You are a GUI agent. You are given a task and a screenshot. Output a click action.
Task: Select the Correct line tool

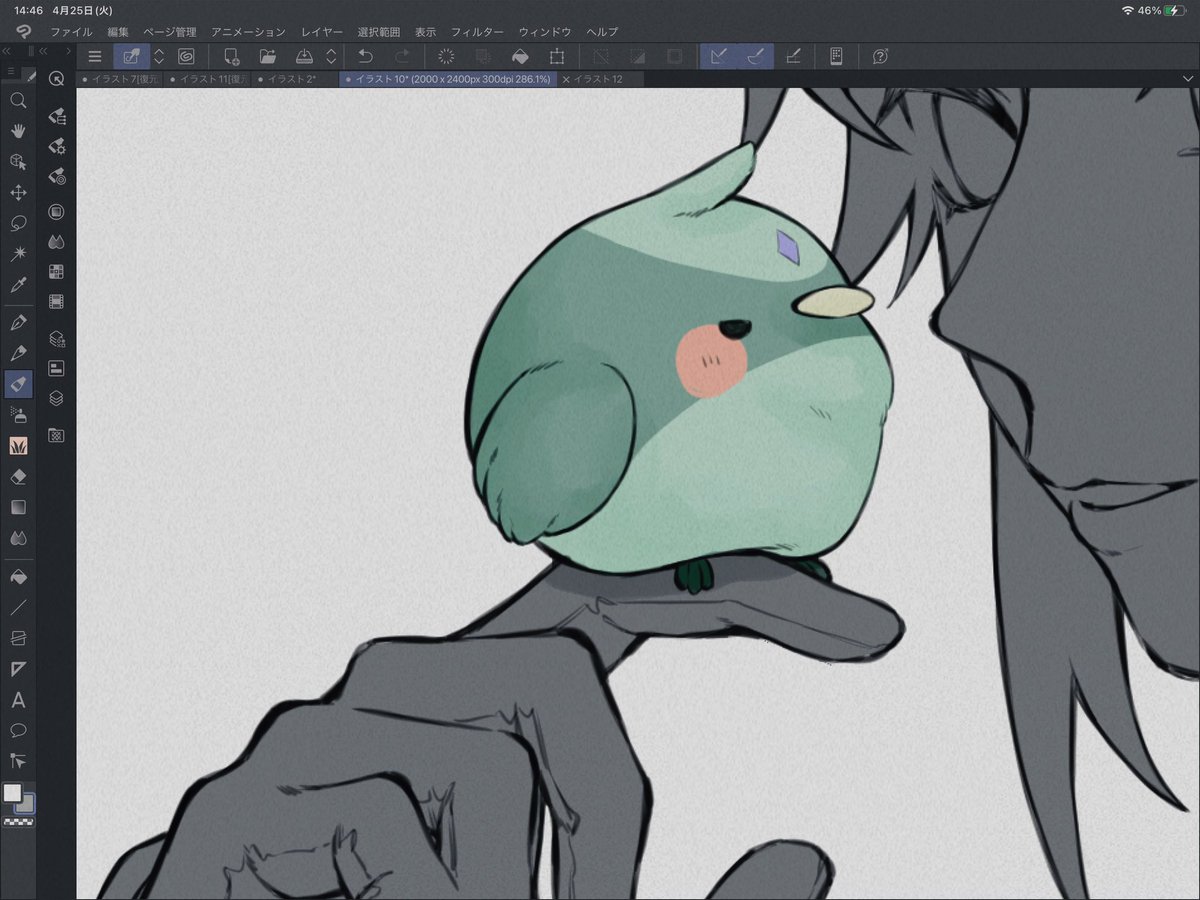click(x=18, y=761)
